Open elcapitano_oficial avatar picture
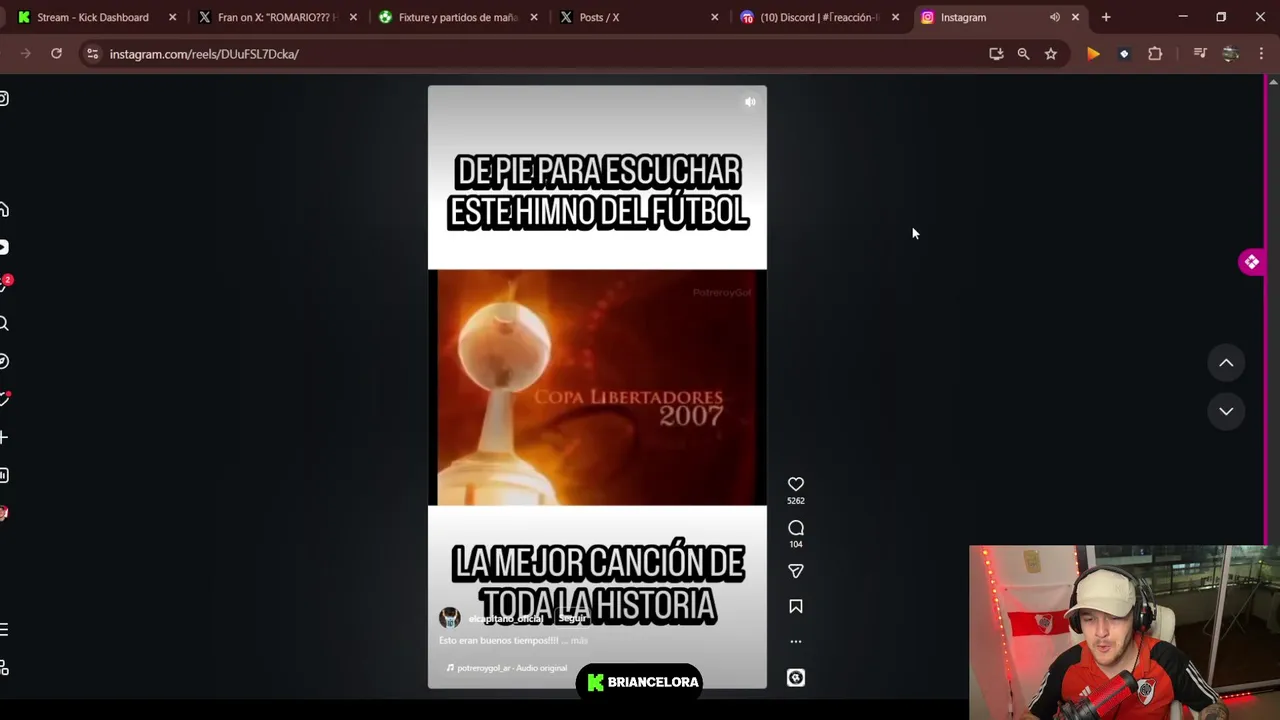 coord(450,618)
